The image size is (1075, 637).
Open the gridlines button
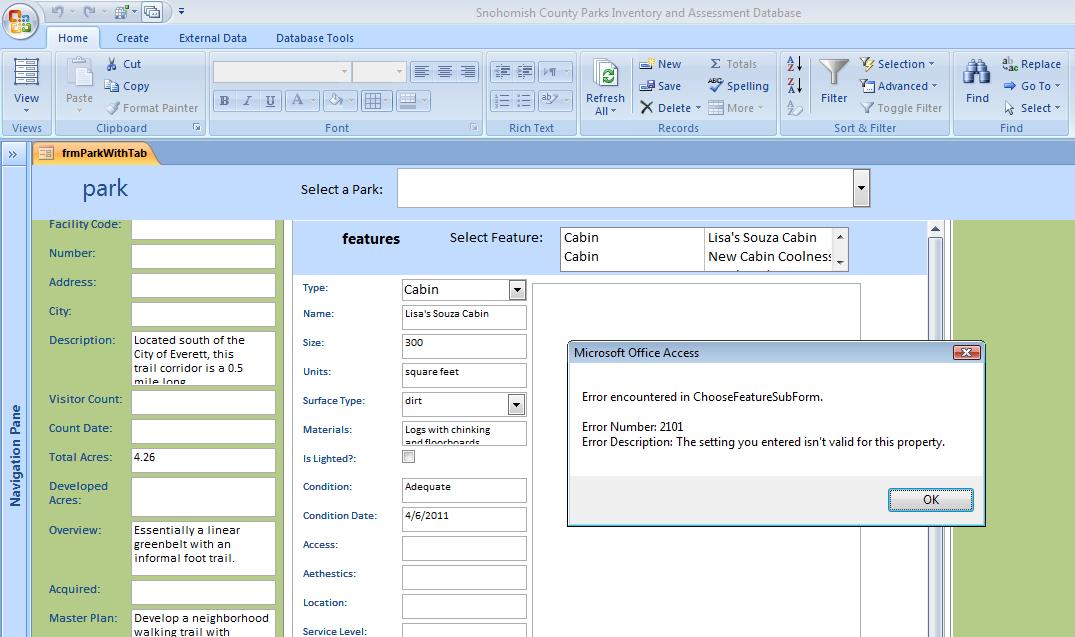tap(376, 101)
